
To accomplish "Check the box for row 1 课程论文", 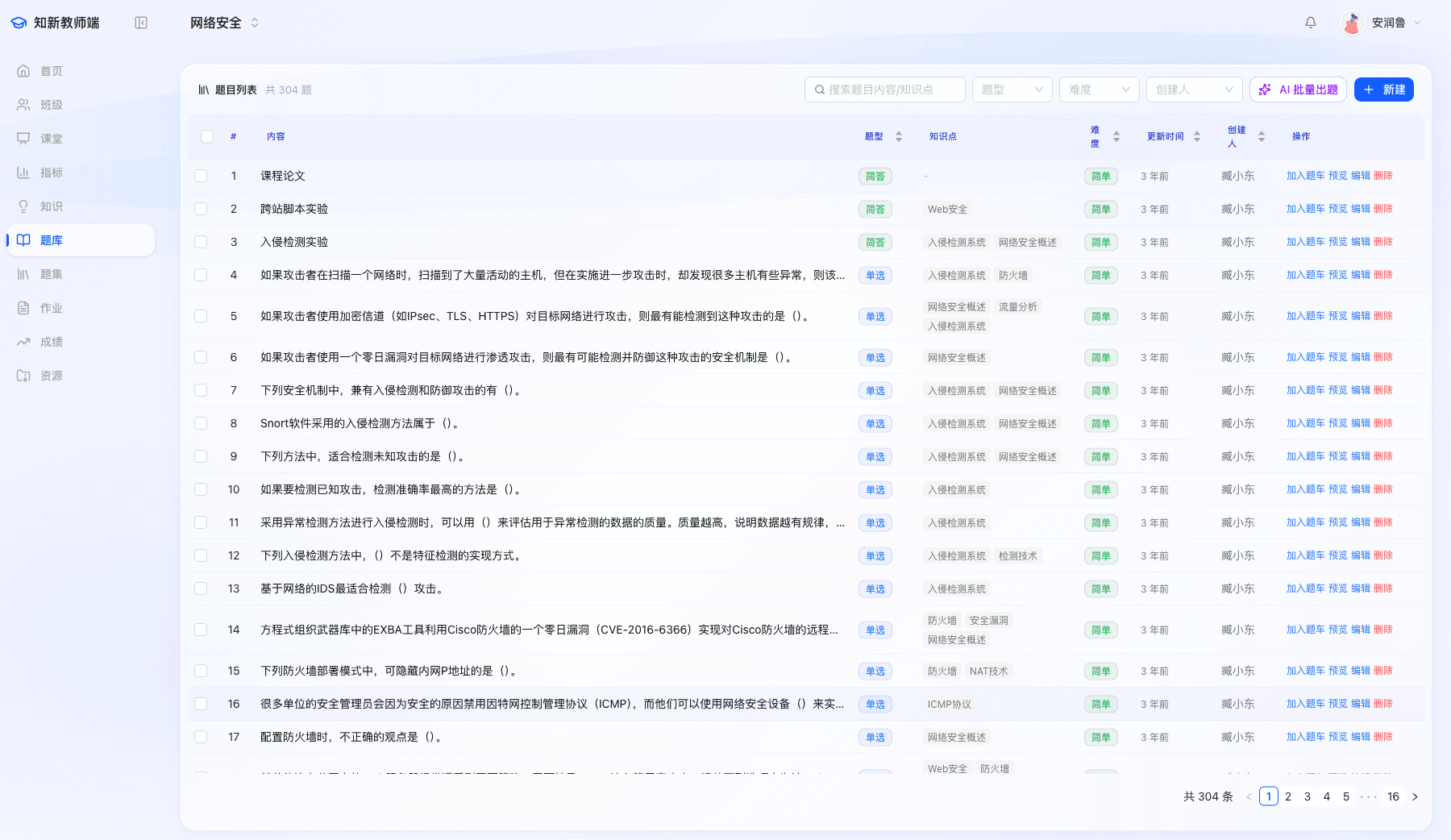I will click(x=201, y=176).
